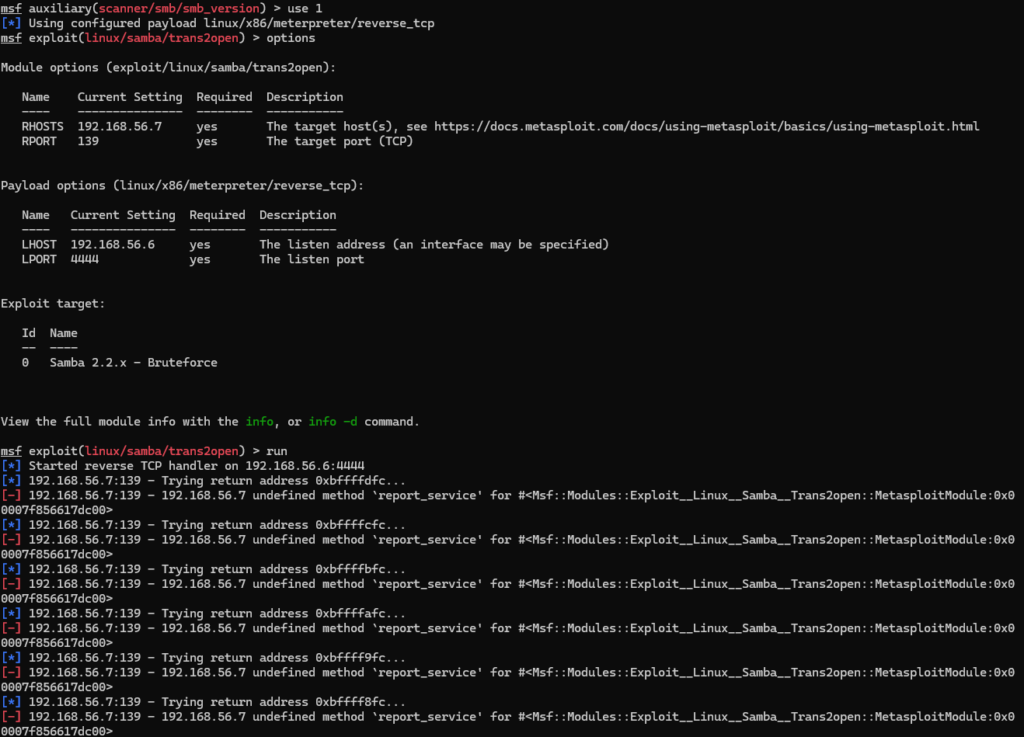The height and width of the screenshot is (737, 1024).
Task: Select the RHOSTS value 192.168.56.7
Action: coord(120,126)
